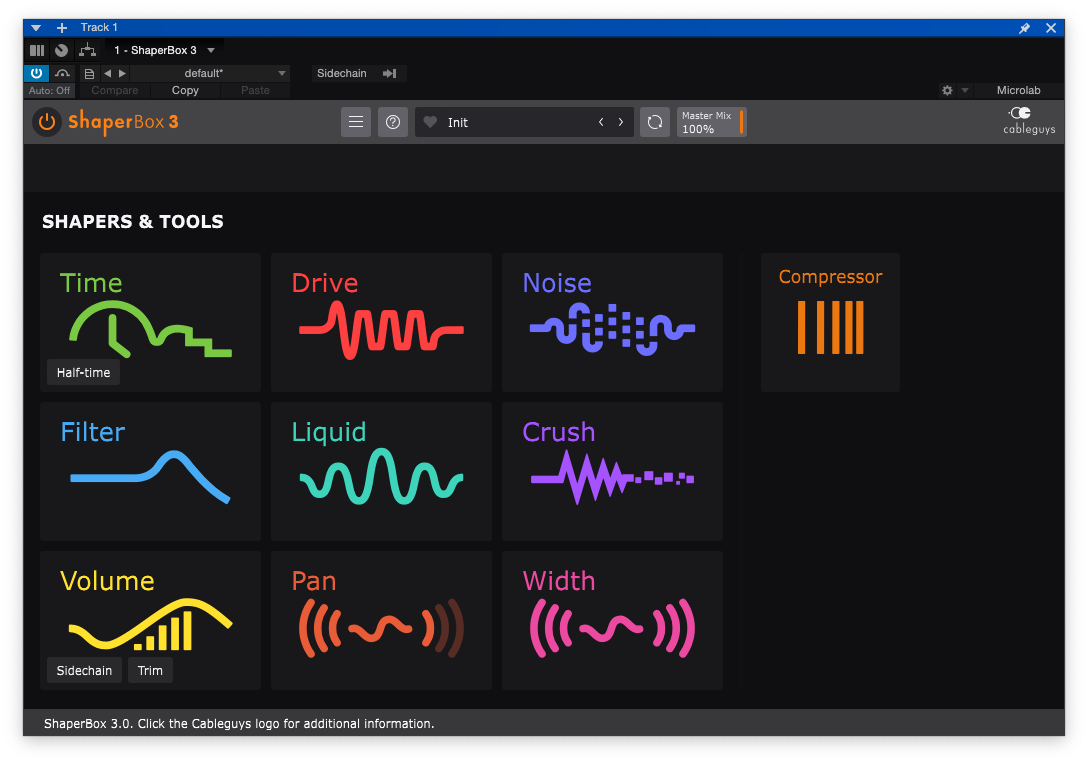This screenshot has height=763, width=1088.
Task: Open the host preset file icon
Action: (x=89, y=73)
